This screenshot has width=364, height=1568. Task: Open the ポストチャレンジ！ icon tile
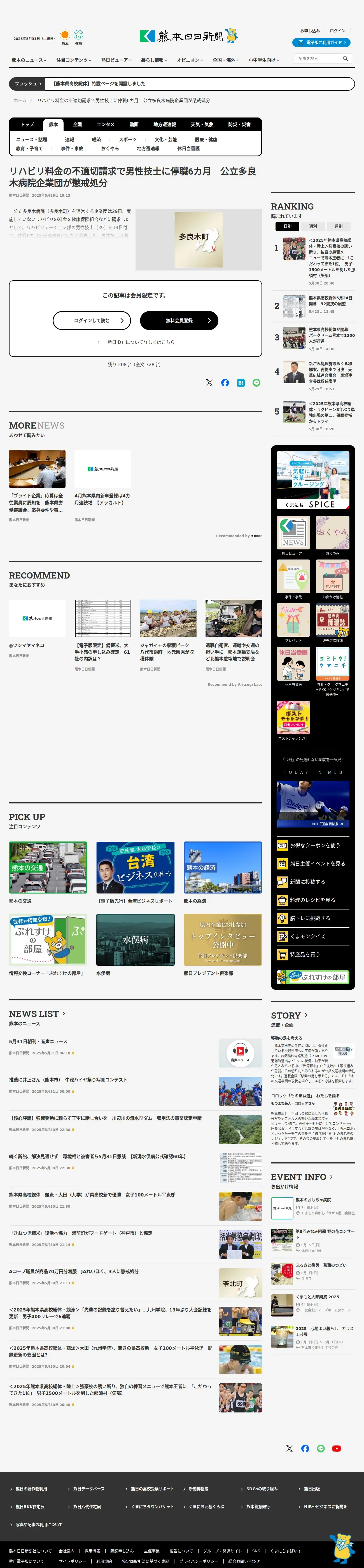point(293,718)
